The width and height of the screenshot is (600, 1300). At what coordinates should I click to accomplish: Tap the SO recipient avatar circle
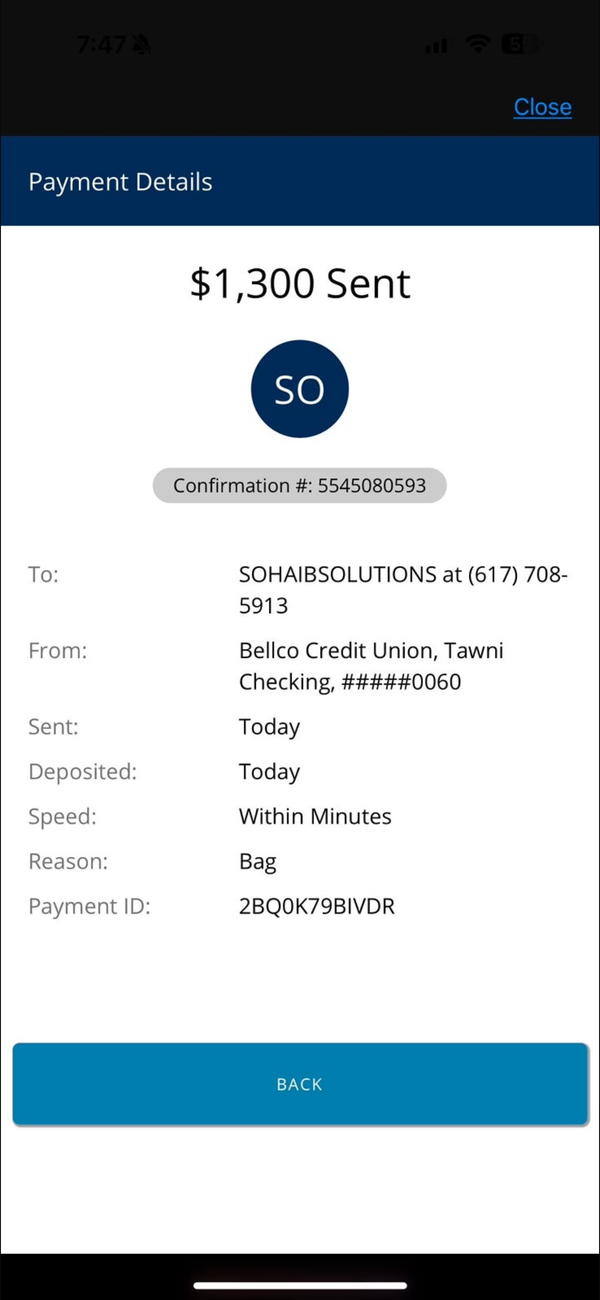point(300,389)
